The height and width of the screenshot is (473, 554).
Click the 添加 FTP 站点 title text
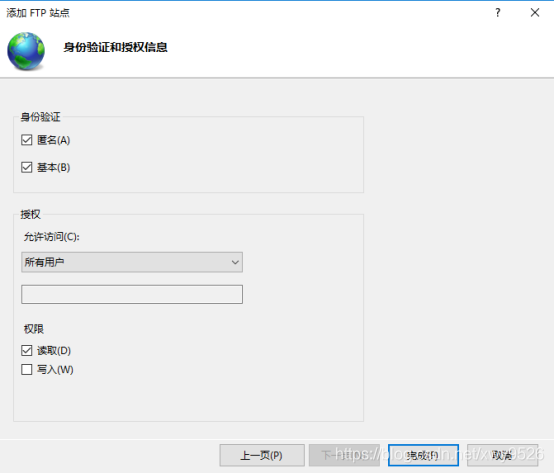(x=38, y=13)
